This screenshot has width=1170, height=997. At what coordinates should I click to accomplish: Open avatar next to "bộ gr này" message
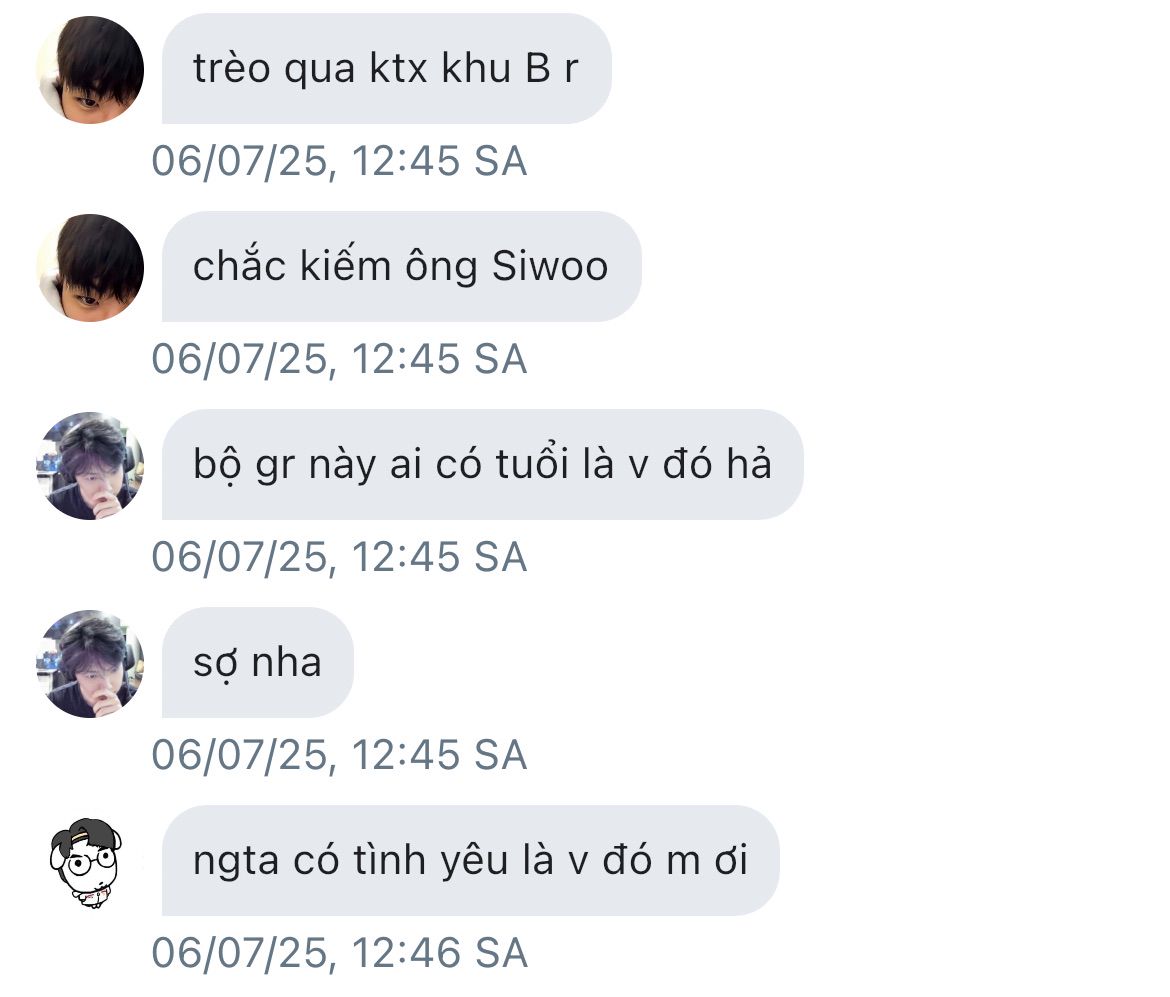pos(90,466)
